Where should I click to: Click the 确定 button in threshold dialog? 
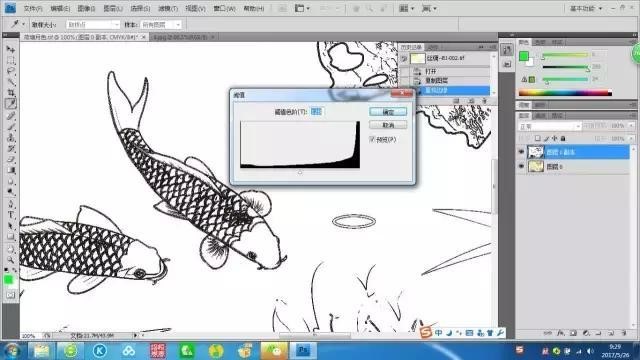(x=388, y=112)
